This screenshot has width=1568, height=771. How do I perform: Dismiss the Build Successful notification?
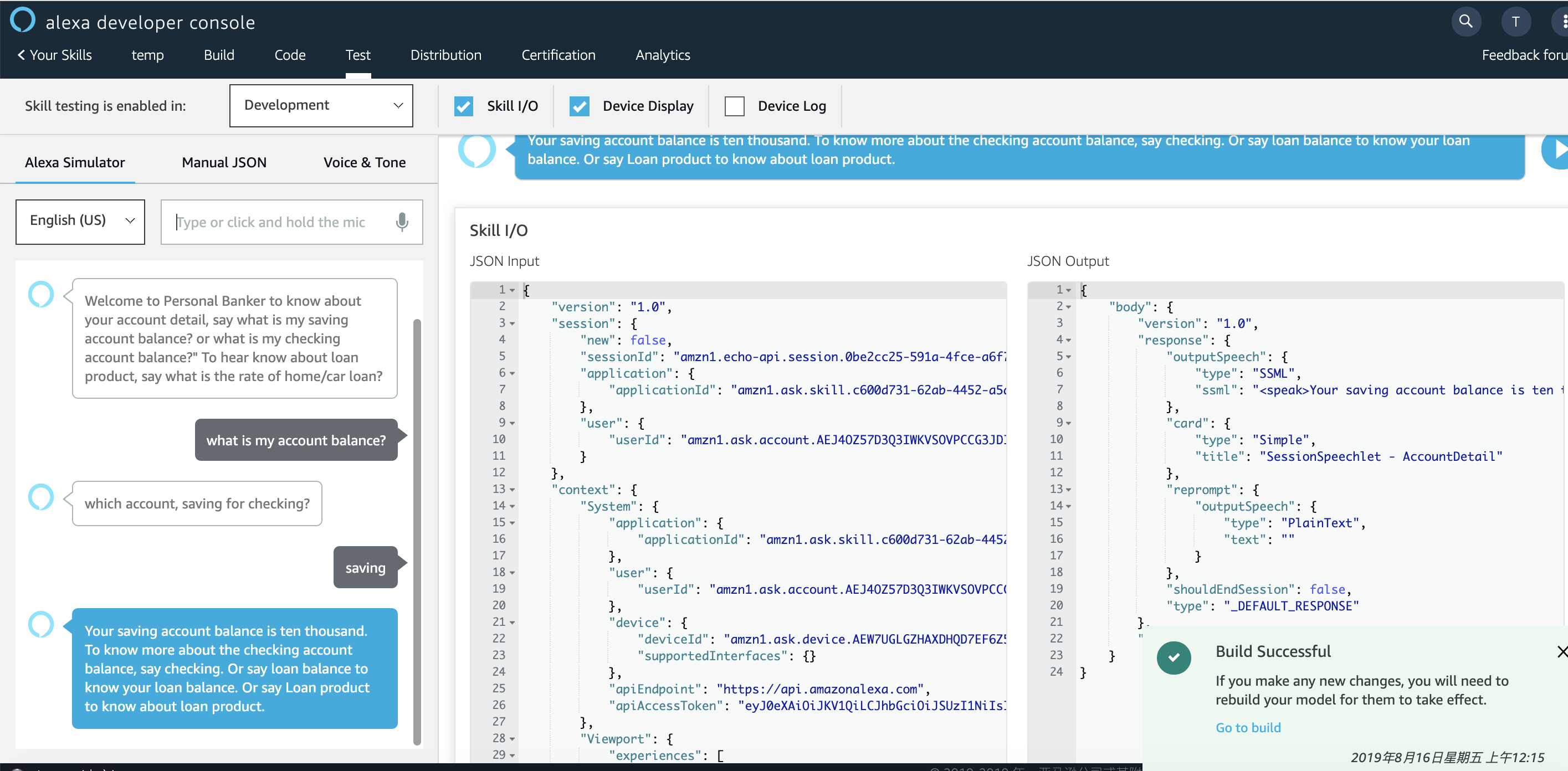1562,652
